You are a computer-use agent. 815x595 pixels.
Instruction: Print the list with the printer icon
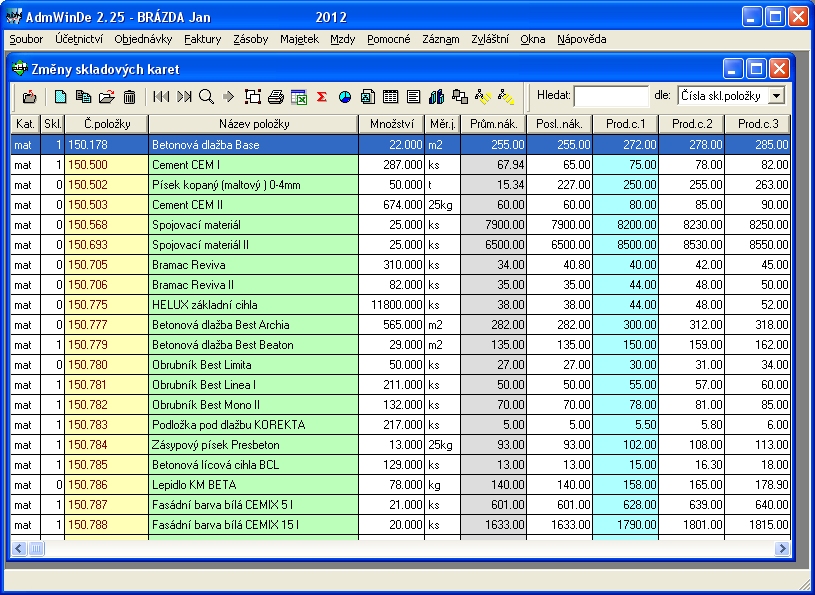pos(275,97)
